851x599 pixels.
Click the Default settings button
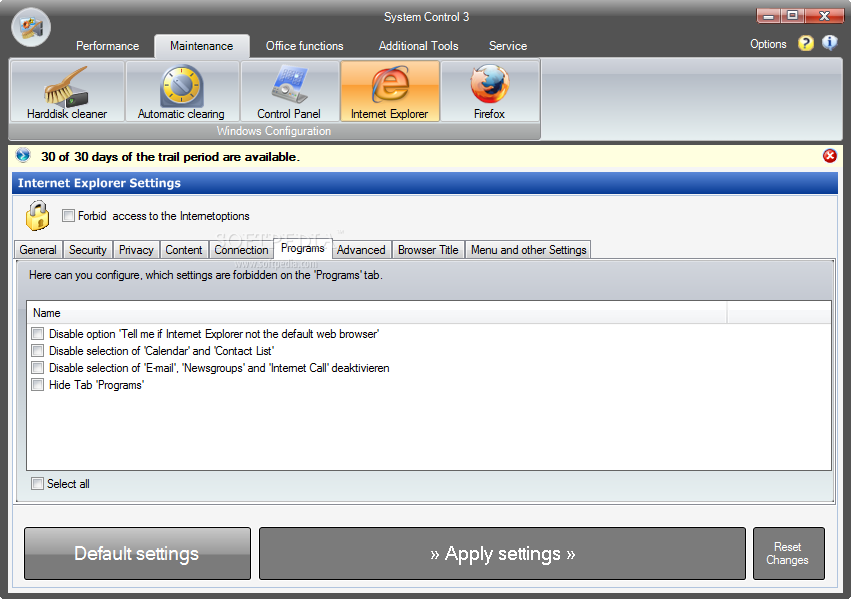pyautogui.click(x=137, y=553)
